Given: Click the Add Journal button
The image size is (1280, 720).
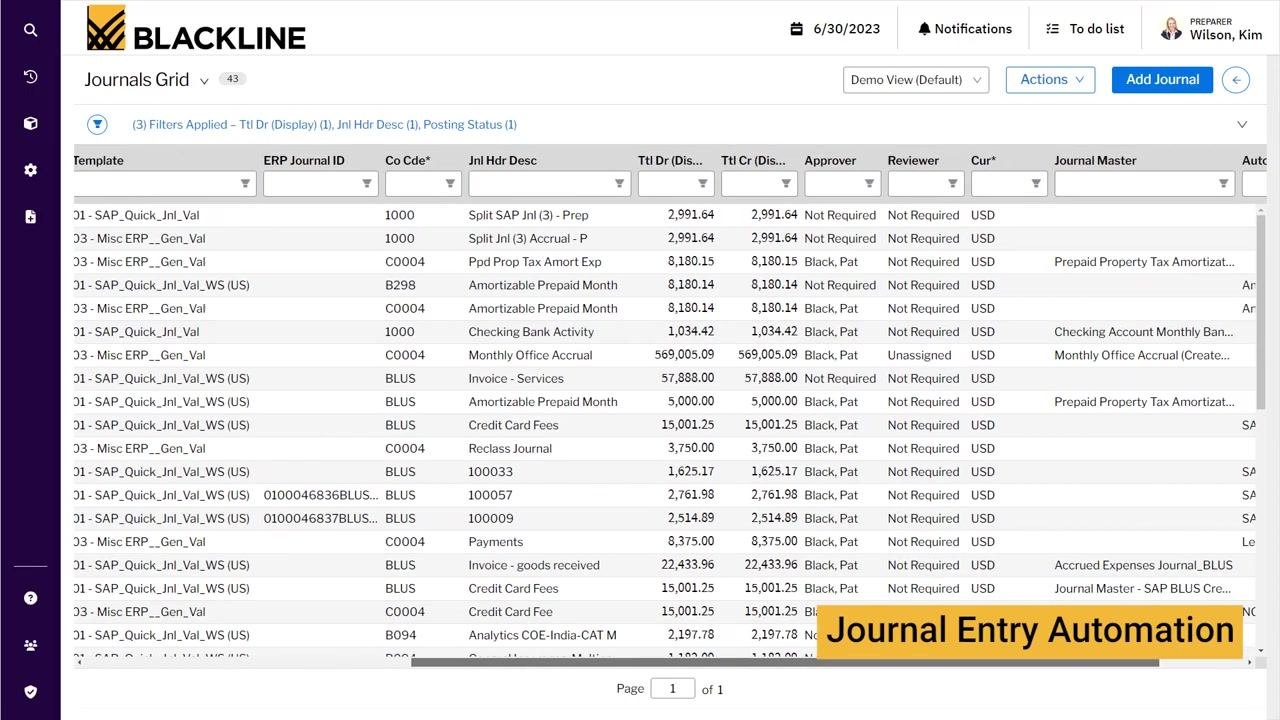Looking at the screenshot, I should (1162, 80).
